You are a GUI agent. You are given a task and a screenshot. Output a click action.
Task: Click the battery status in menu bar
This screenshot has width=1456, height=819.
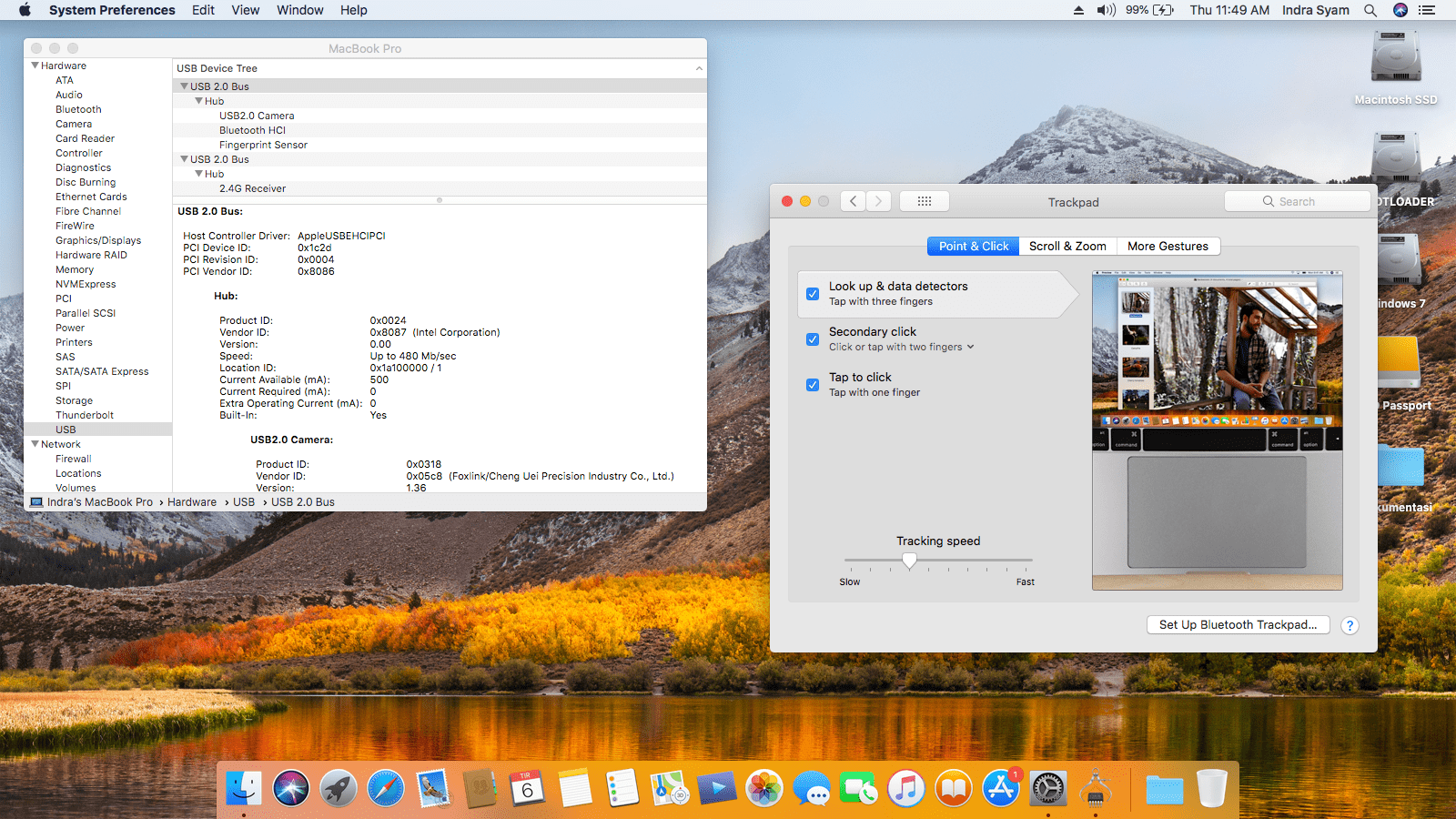pos(1150,10)
